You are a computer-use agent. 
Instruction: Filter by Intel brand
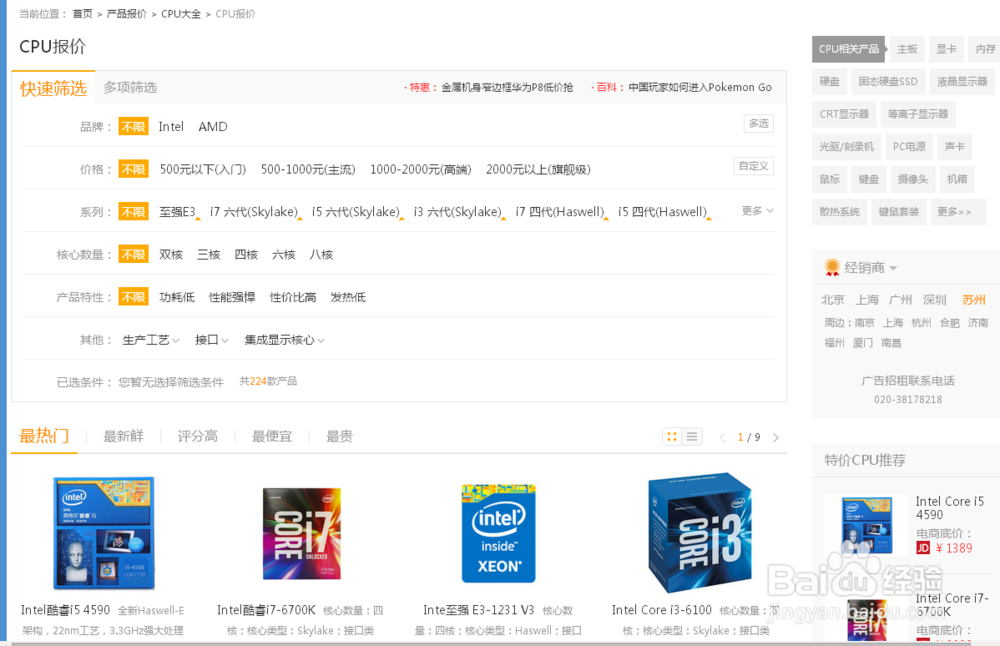pyautogui.click(x=171, y=127)
